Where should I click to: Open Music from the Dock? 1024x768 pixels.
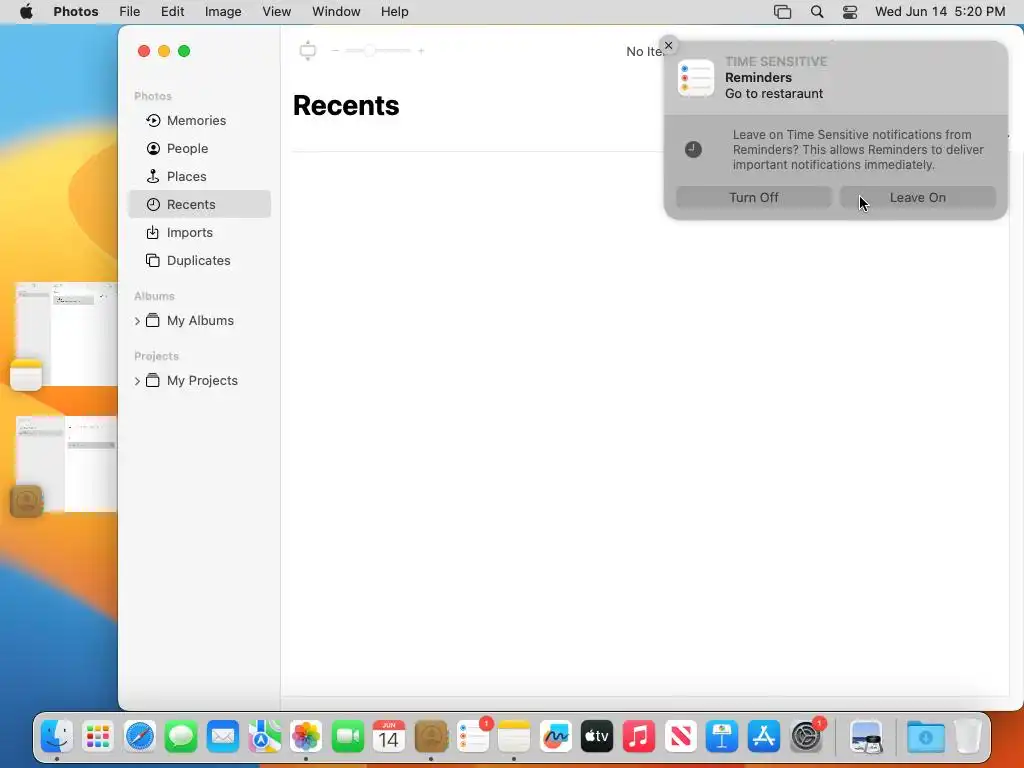(x=639, y=737)
